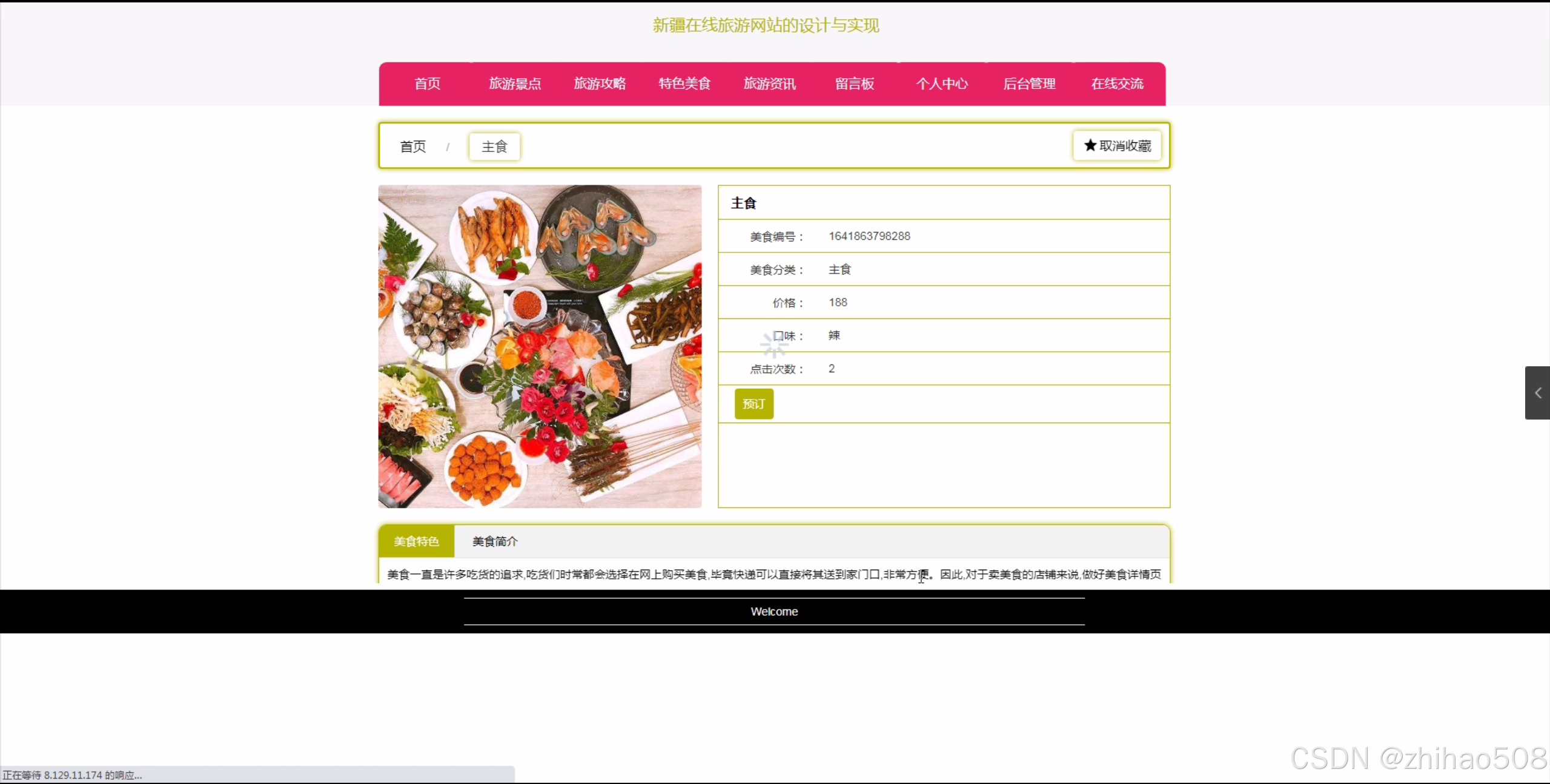Open 个人中心 menu item

coord(942,84)
